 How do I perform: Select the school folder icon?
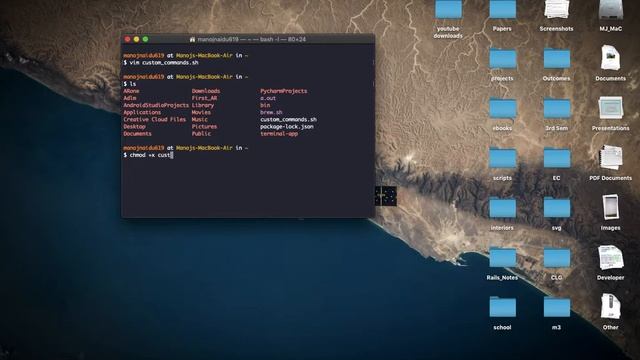click(x=502, y=307)
